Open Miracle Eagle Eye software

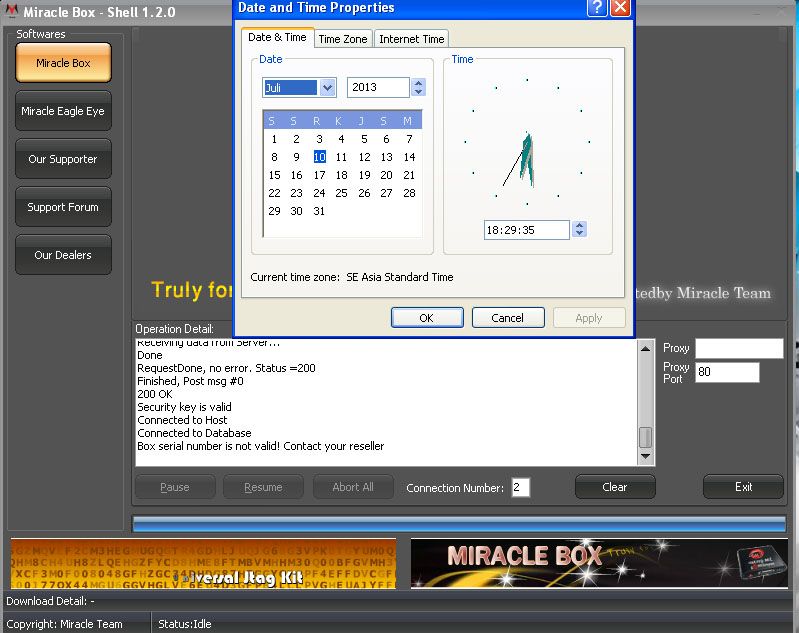(x=63, y=111)
